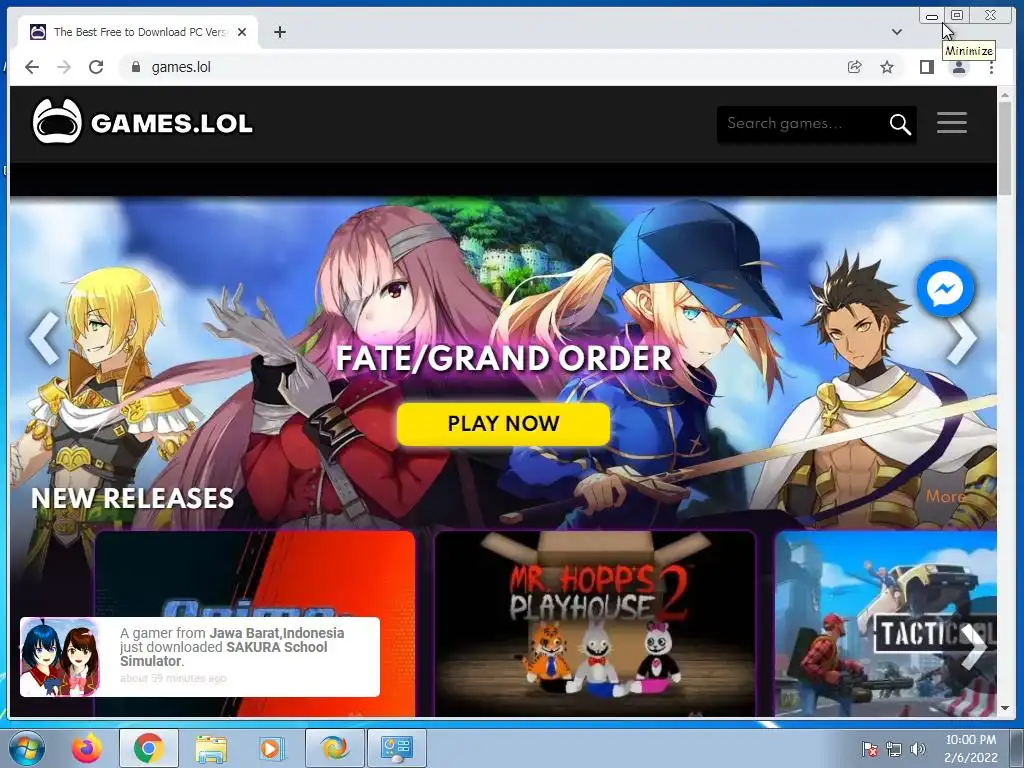Click the PLAY NOW button

(503, 424)
